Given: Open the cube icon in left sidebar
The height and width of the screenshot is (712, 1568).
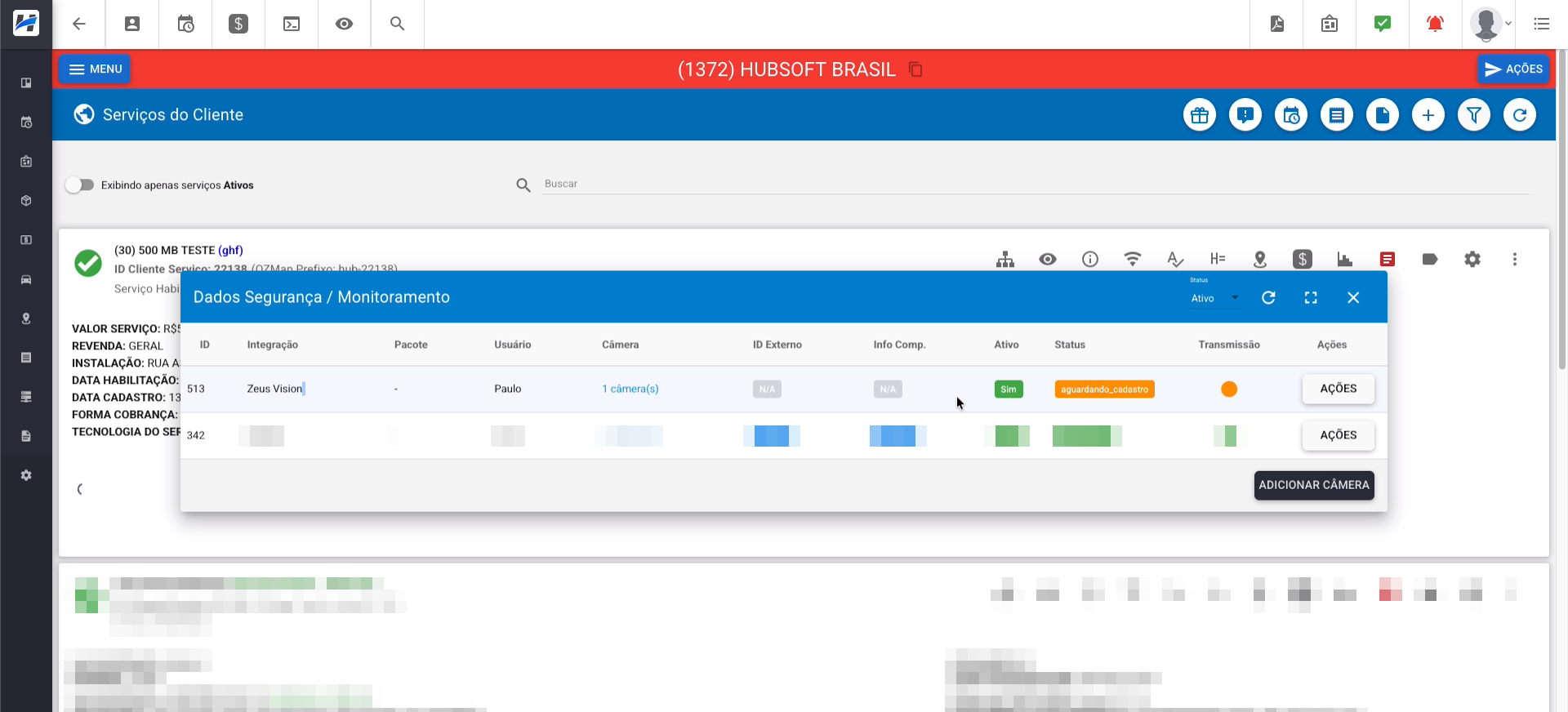Looking at the screenshot, I should pos(26,201).
